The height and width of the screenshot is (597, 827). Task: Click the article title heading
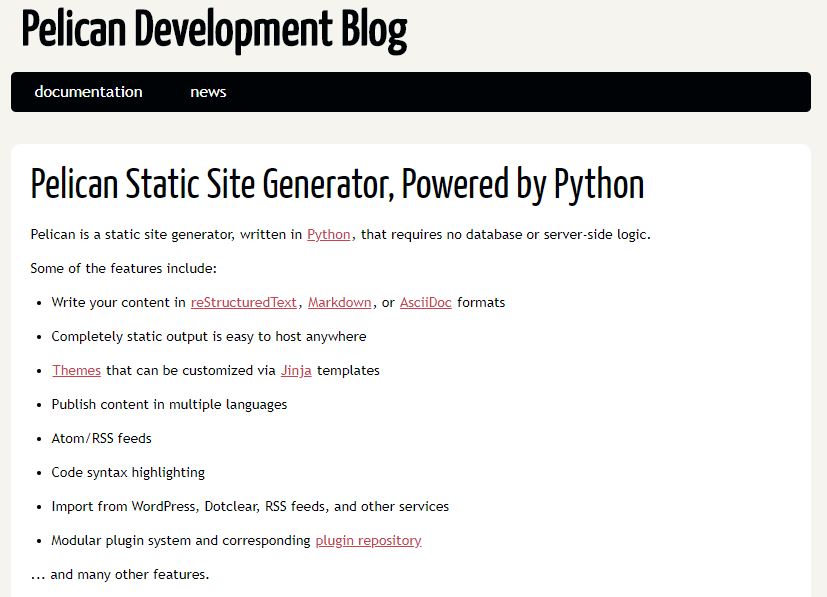337,185
